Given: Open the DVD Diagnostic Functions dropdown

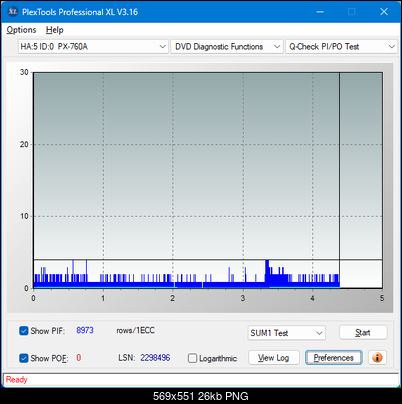Looking at the screenshot, I should (x=227, y=47).
